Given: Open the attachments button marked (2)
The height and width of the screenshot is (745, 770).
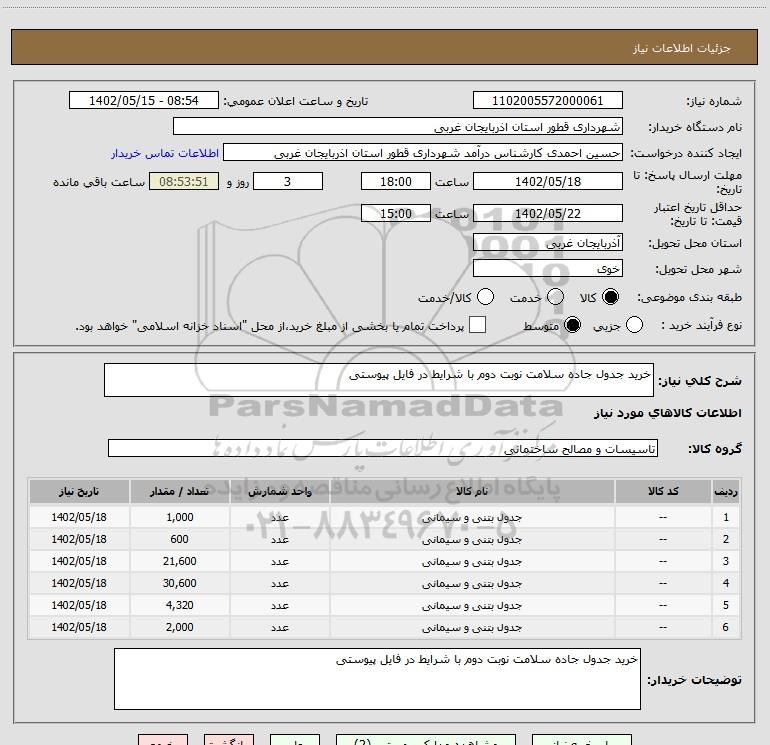Looking at the screenshot, I should 426,740.
